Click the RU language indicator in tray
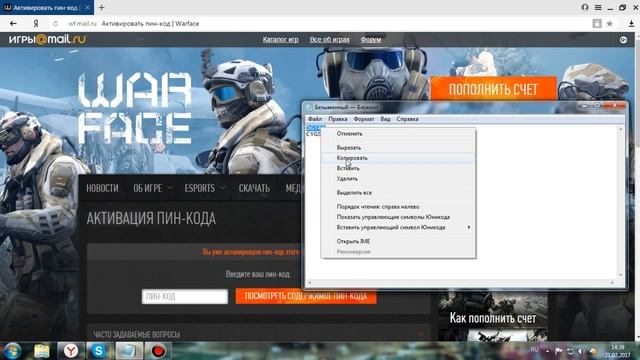This screenshot has height=360, width=640. coord(534,350)
